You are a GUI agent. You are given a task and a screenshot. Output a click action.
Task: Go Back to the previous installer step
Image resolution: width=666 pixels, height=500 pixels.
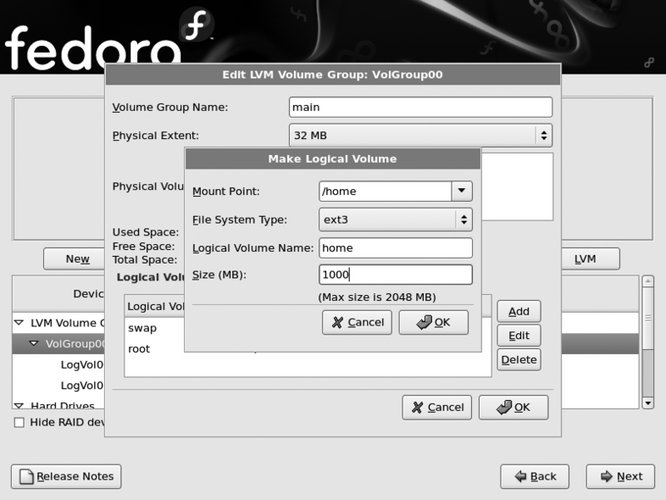534,476
